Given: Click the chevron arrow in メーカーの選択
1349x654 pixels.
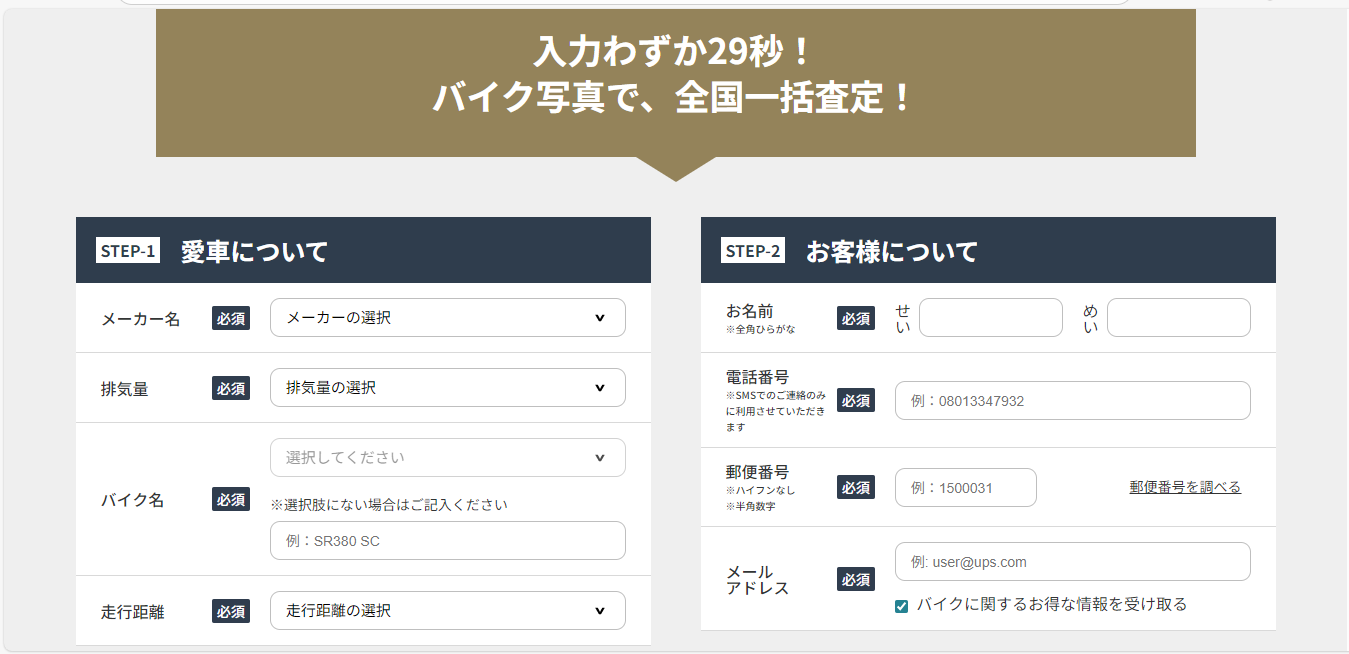Looking at the screenshot, I should (600, 318).
